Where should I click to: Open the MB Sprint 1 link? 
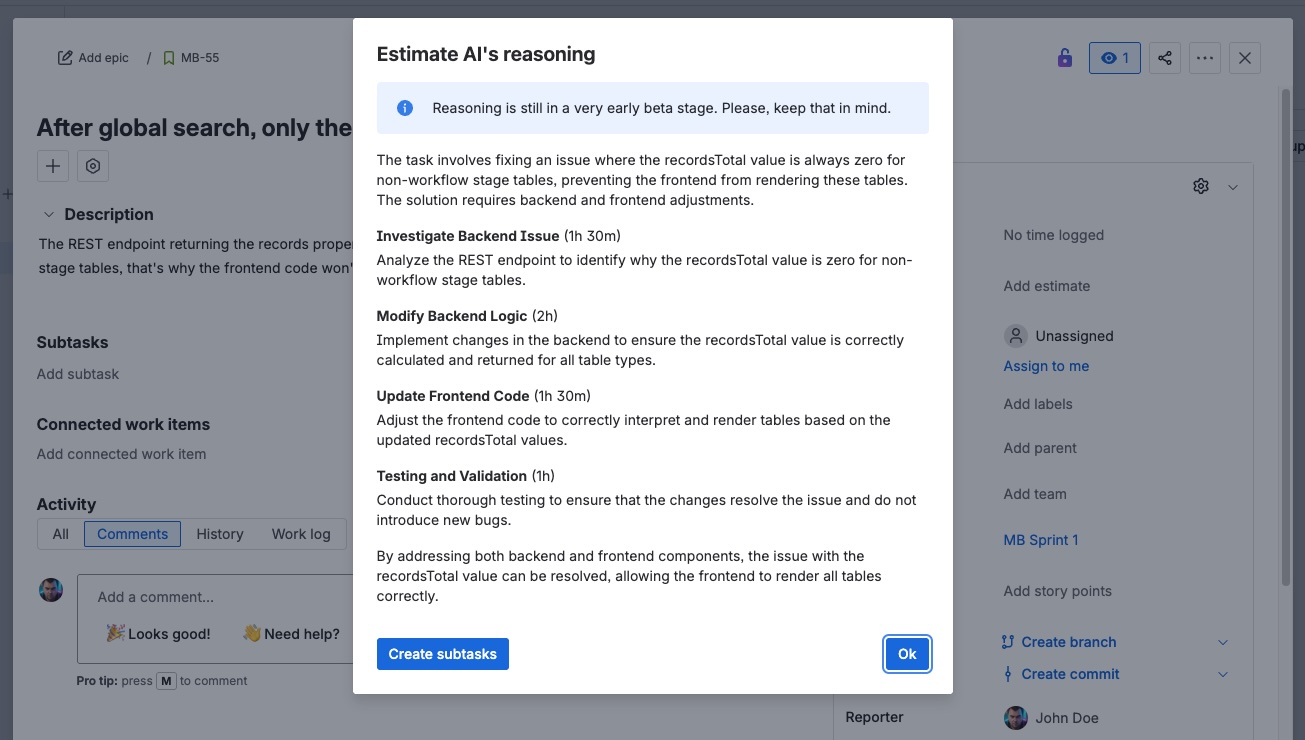coord(1040,540)
